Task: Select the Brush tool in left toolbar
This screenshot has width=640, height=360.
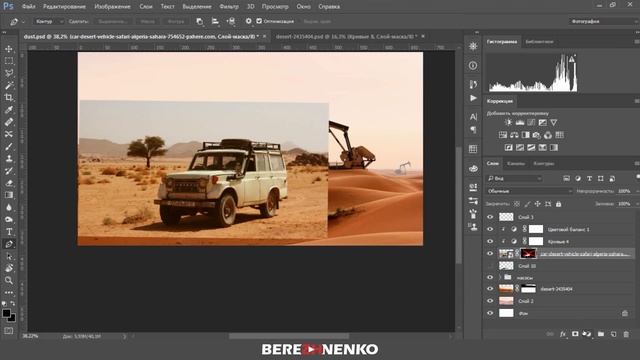Action: coord(9,147)
